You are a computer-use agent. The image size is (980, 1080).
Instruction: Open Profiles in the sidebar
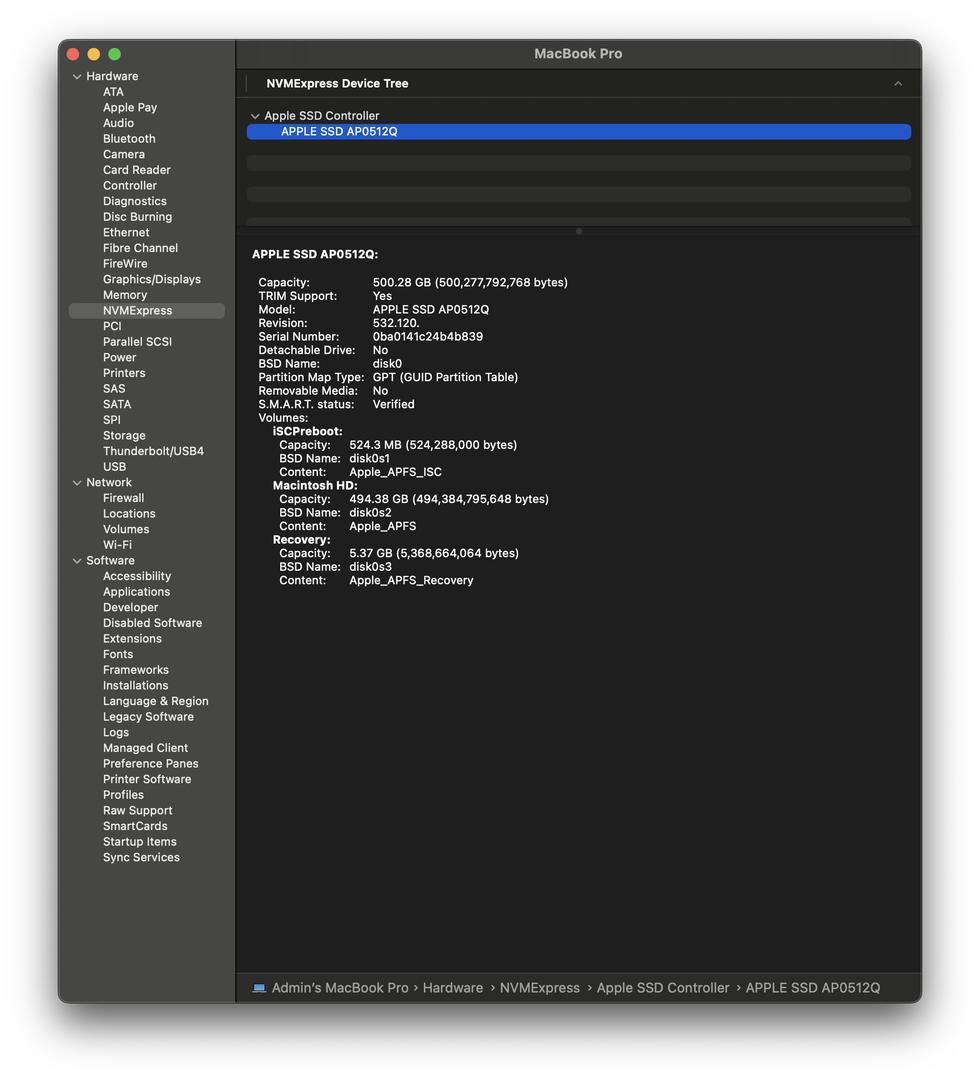coord(123,795)
